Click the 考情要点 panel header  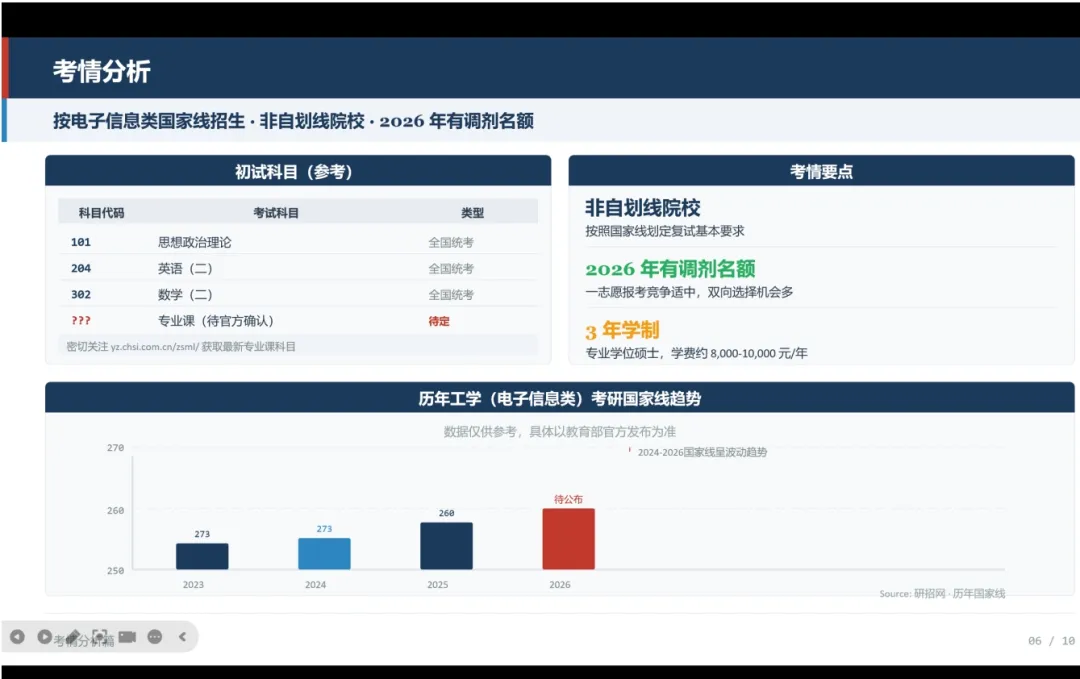pyautogui.click(x=821, y=171)
